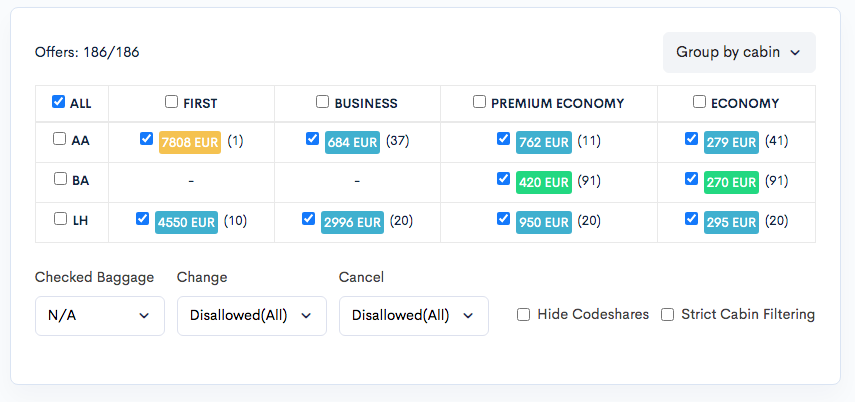This screenshot has width=855, height=402.
Task: Uncheck the ALL checkbox
Action: [58, 102]
